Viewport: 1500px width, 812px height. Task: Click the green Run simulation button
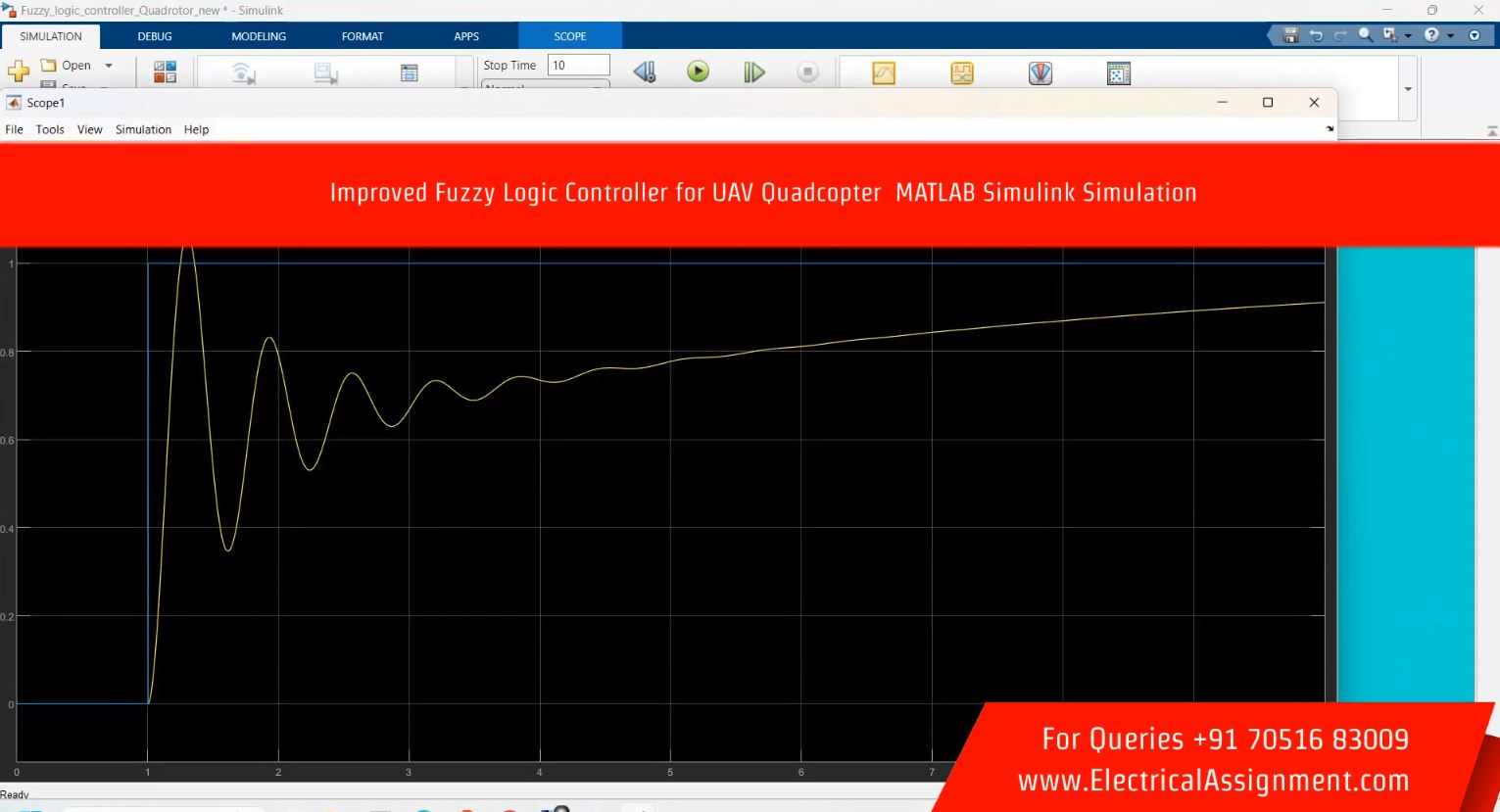point(698,72)
